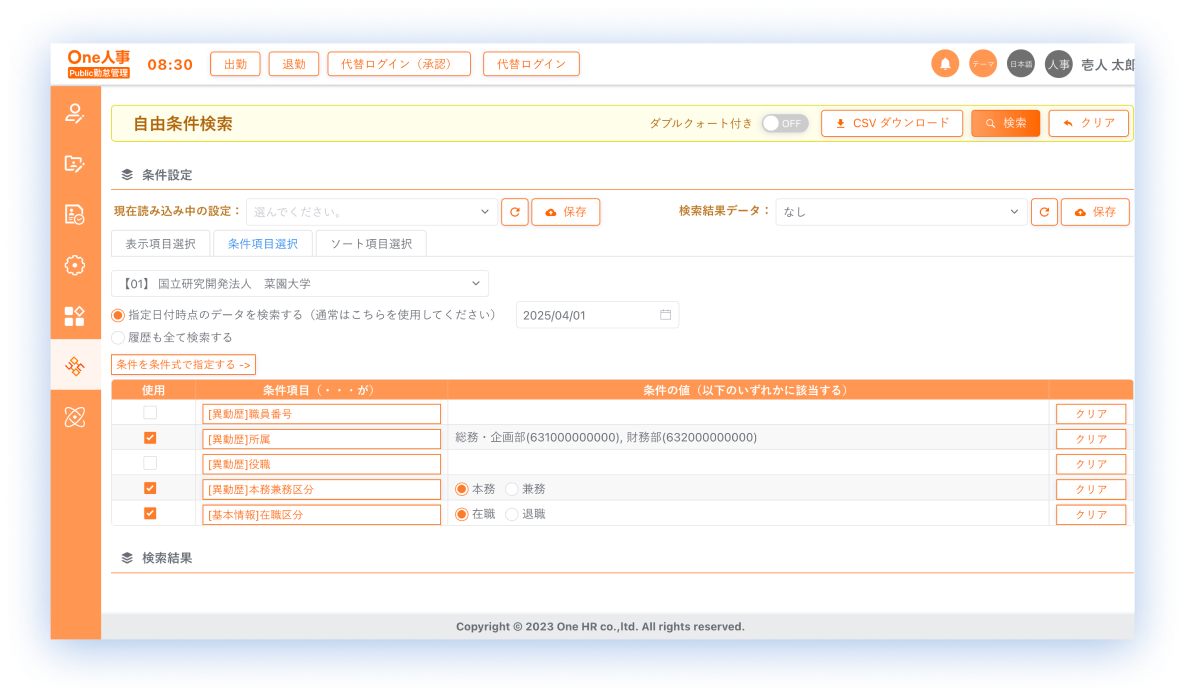
Task: Open the employee edit sidebar icon
Action: 74,113
